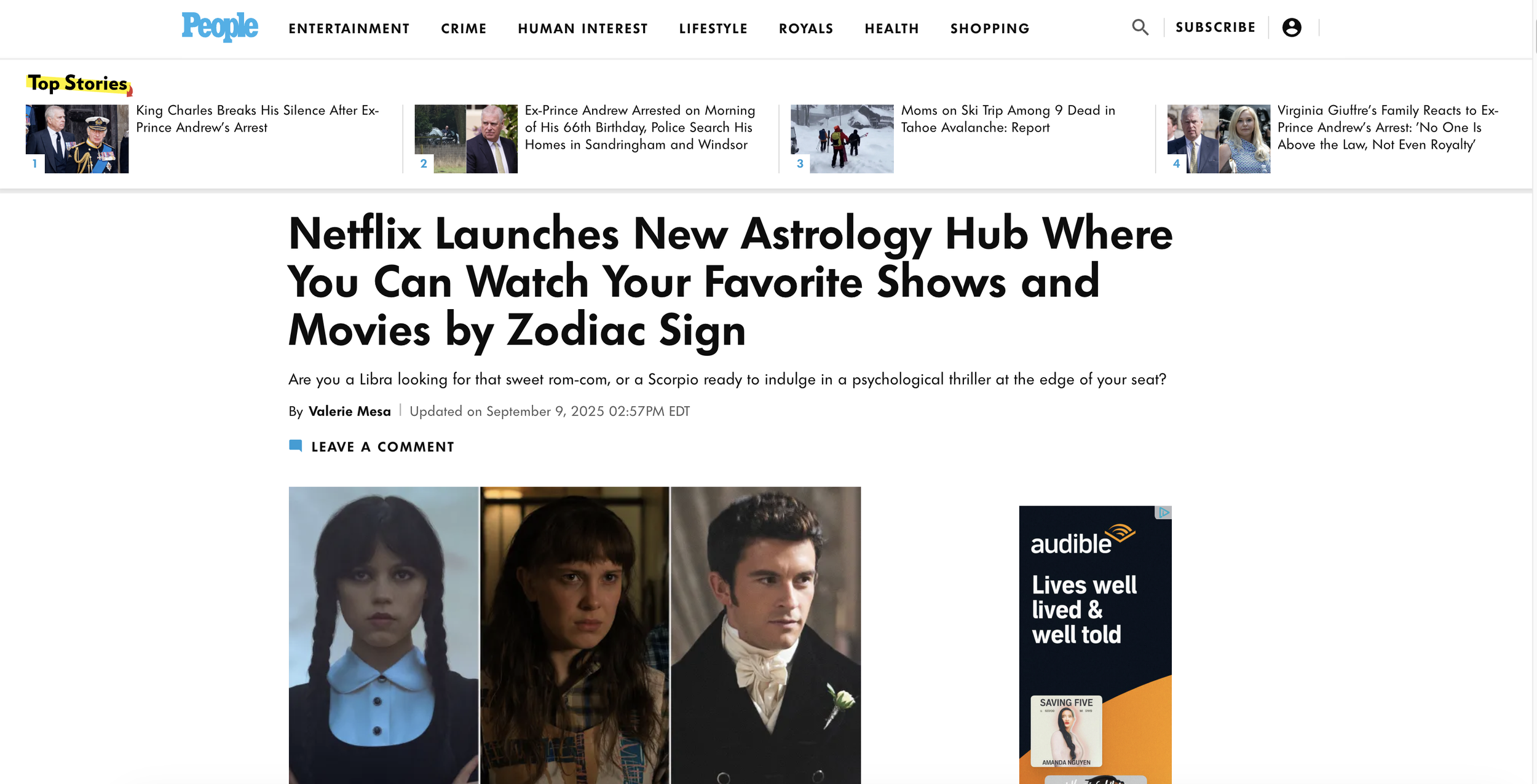Open the user account profile icon
The image size is (1537, 784).
point(1292,28)
